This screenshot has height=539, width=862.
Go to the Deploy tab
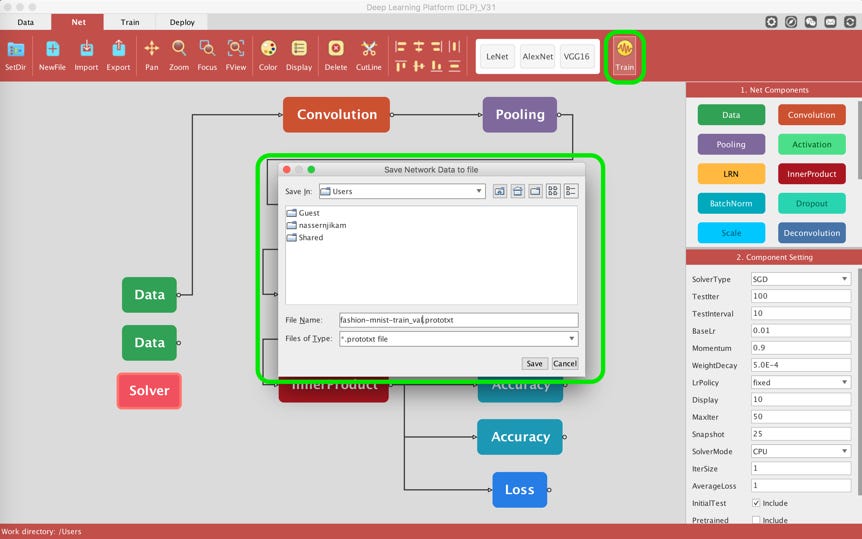click(182, 22)
